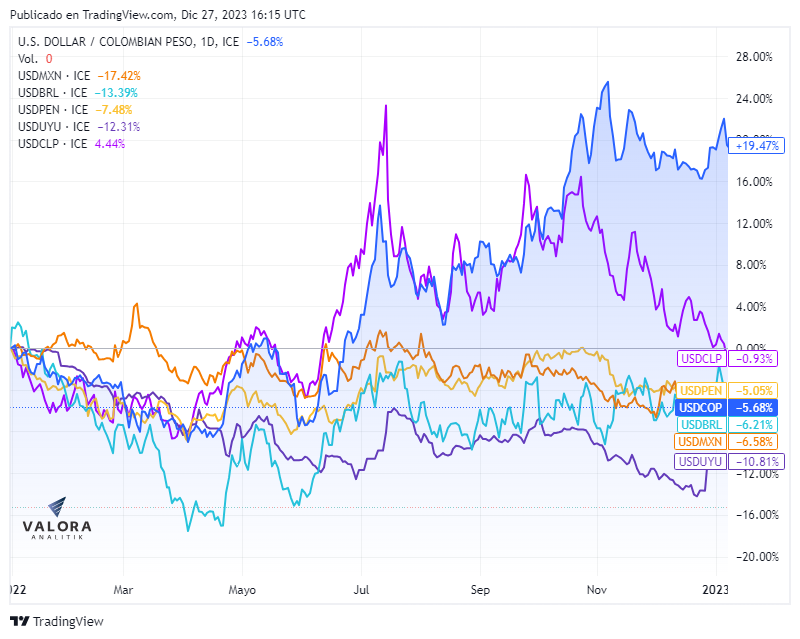Image resolution: width=800 pixels, height=639 pixels.
Task: Click the Vol. indicator label
Action: [x=28, y=59]
